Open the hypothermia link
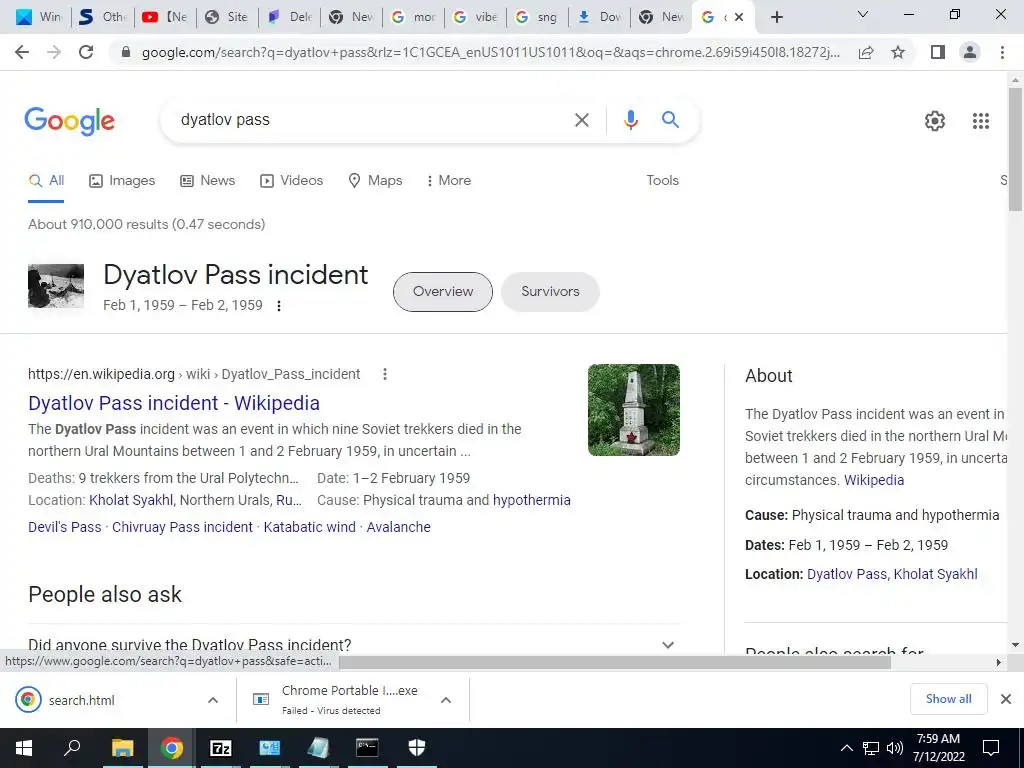 (532, 500)
